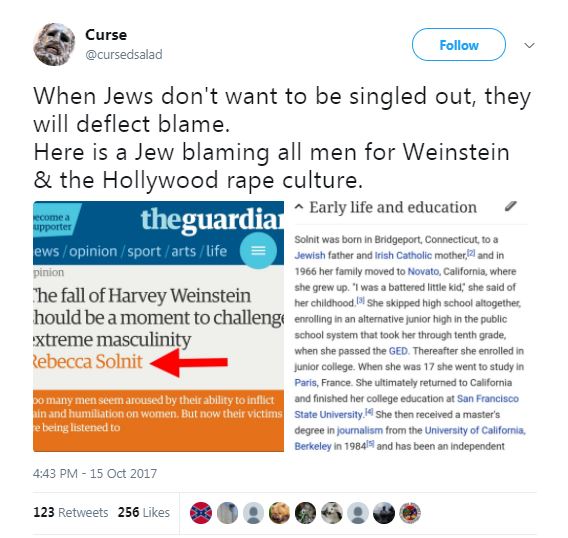The width and height of the screenshot is (568, 538).
Task: Collapse the Early life and education section
Action: pyautogui.click(x=299, y=207)
